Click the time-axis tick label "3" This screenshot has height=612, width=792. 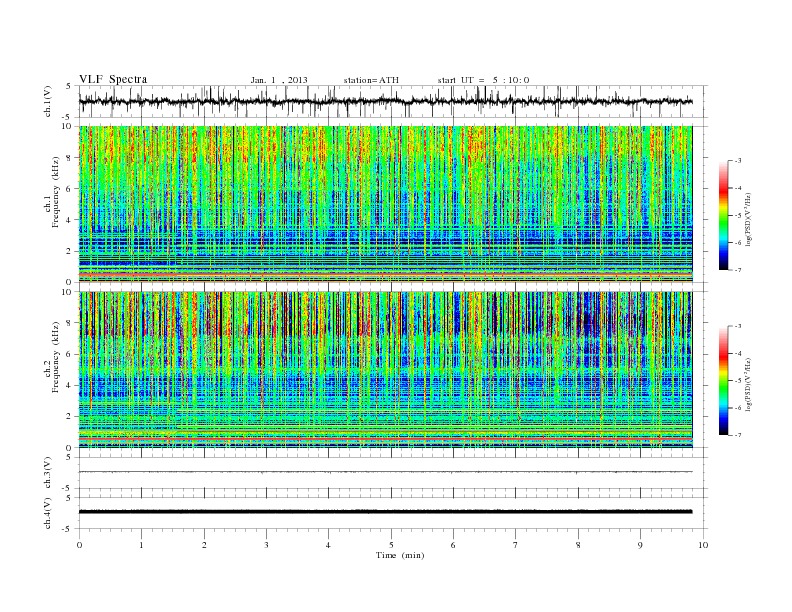pyautogui.click(x=266, y=545)
